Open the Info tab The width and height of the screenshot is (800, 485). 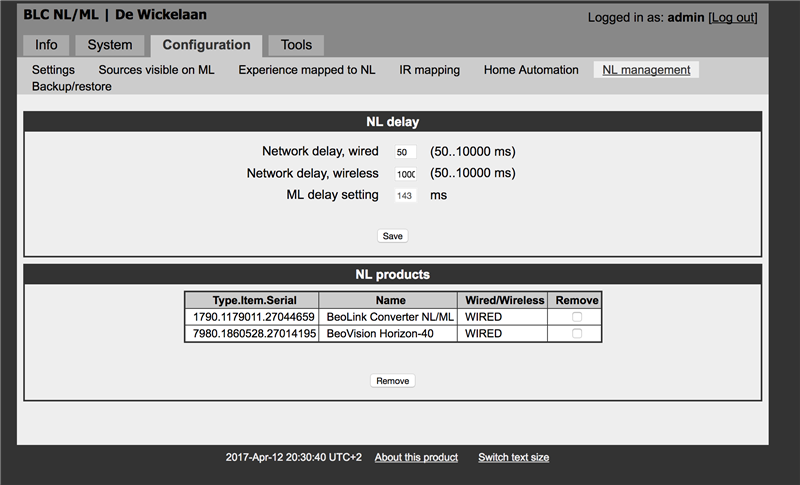(x=46, y=45)
